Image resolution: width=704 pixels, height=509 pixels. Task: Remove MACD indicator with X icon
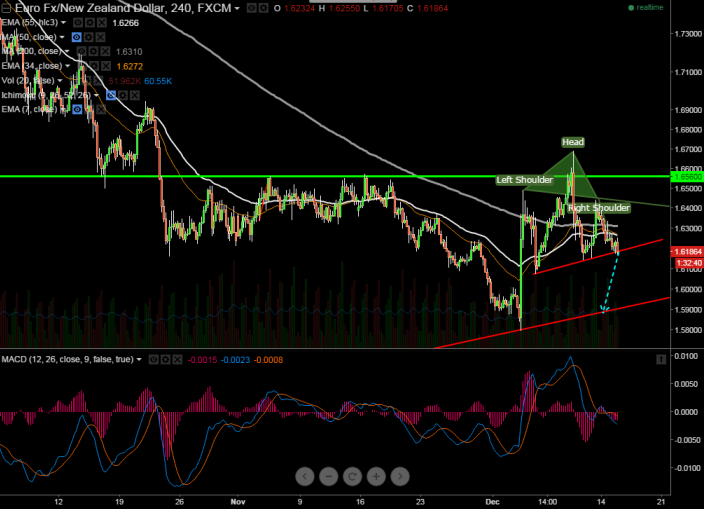(x=177, y=360)
